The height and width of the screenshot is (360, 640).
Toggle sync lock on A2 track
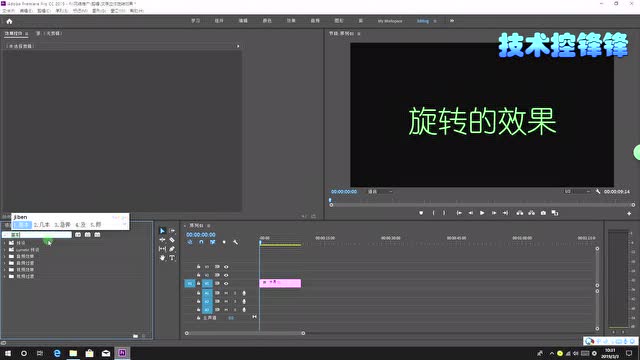(217, 301)
